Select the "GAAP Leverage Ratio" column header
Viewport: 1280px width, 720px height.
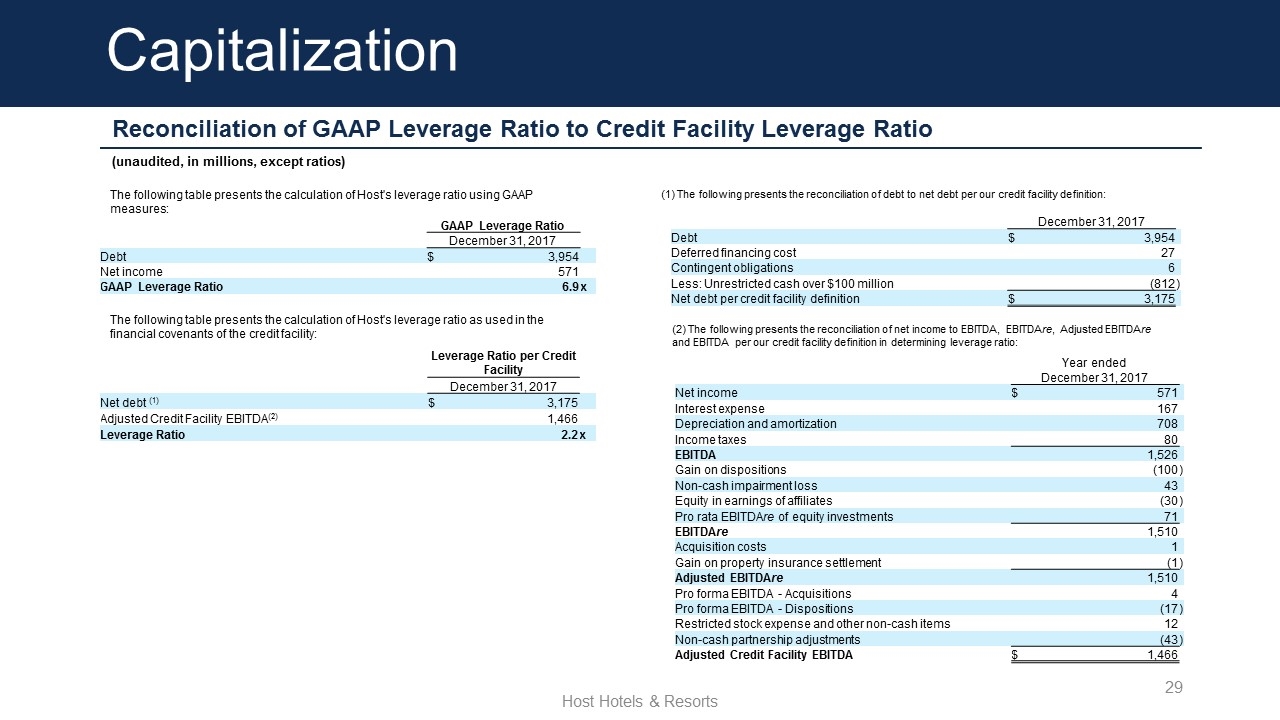[x=502, y=226]
